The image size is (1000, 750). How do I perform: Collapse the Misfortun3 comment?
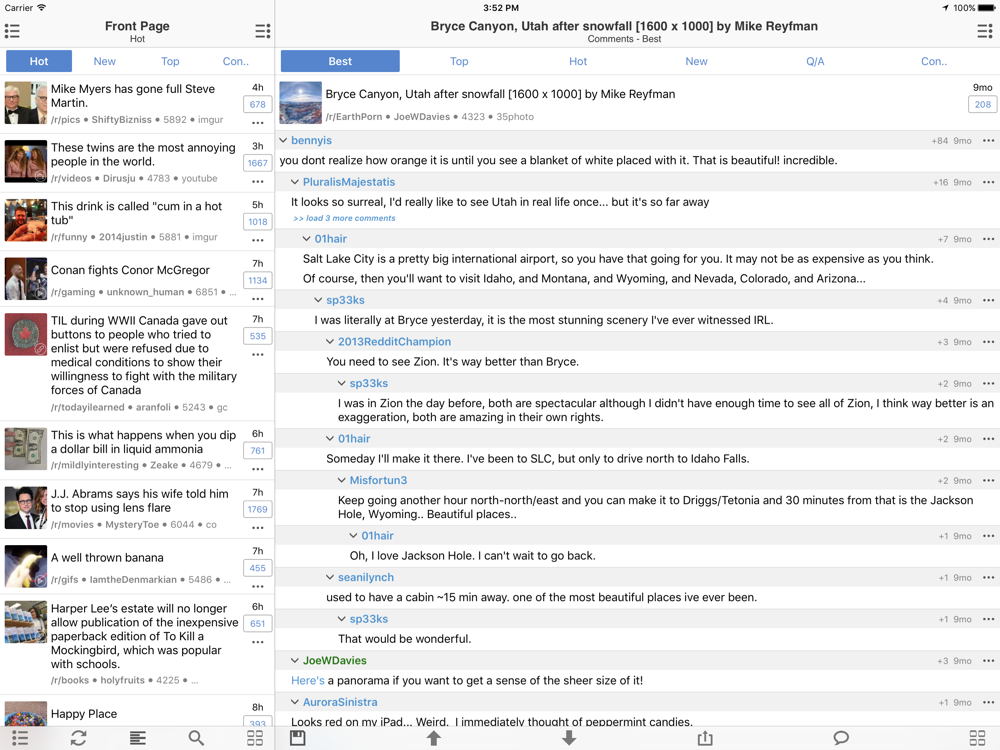coord(342,480)
